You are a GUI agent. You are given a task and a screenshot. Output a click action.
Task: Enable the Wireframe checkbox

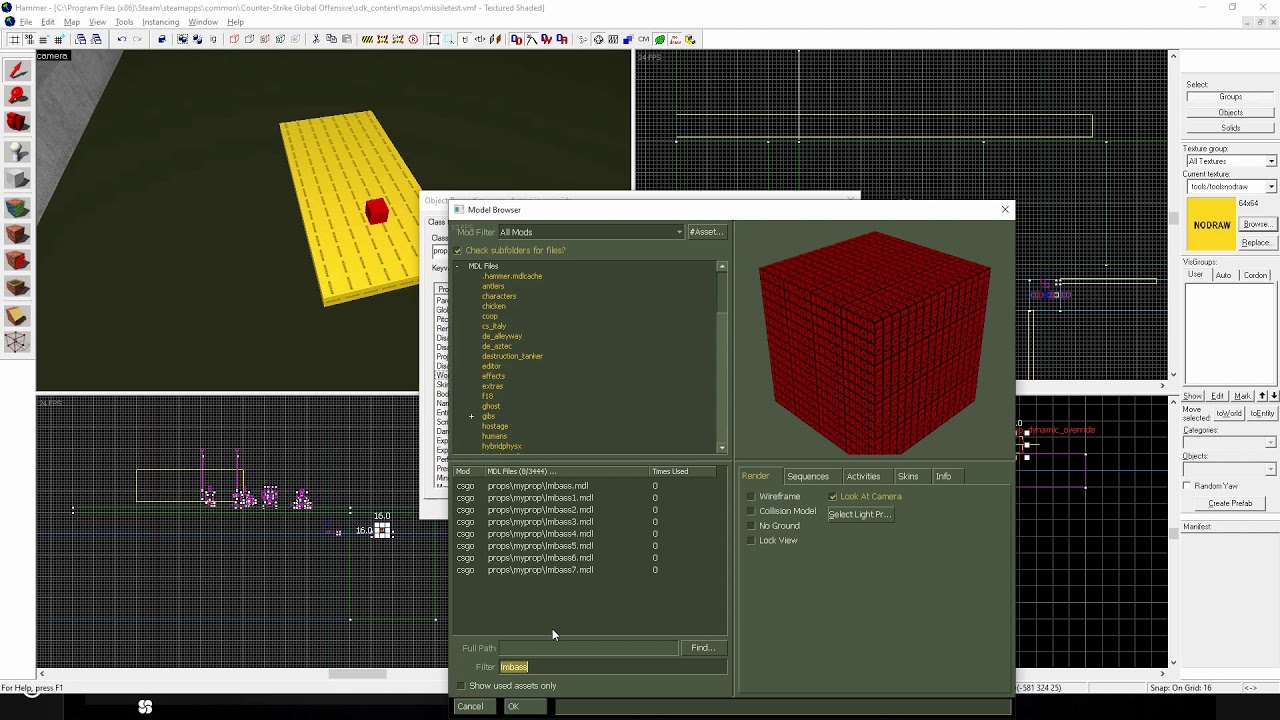pos(751,496)
